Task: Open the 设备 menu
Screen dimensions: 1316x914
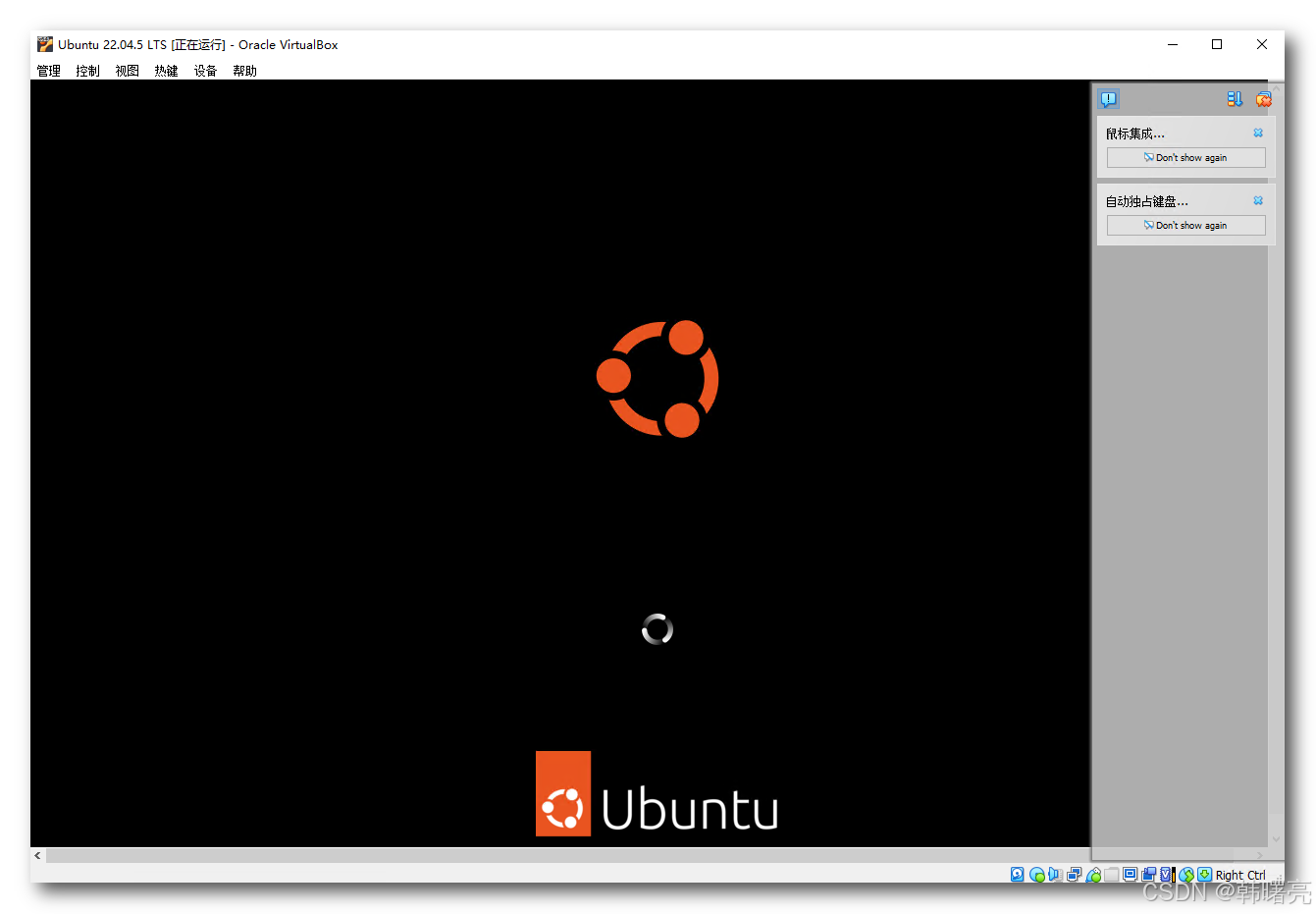Action: [x=206, y=71]
